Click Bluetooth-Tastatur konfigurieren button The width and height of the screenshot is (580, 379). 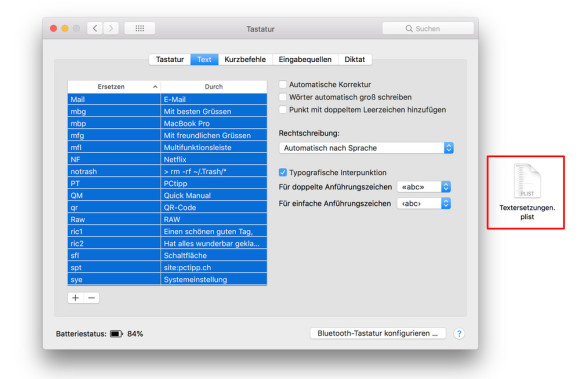(378, 334)
